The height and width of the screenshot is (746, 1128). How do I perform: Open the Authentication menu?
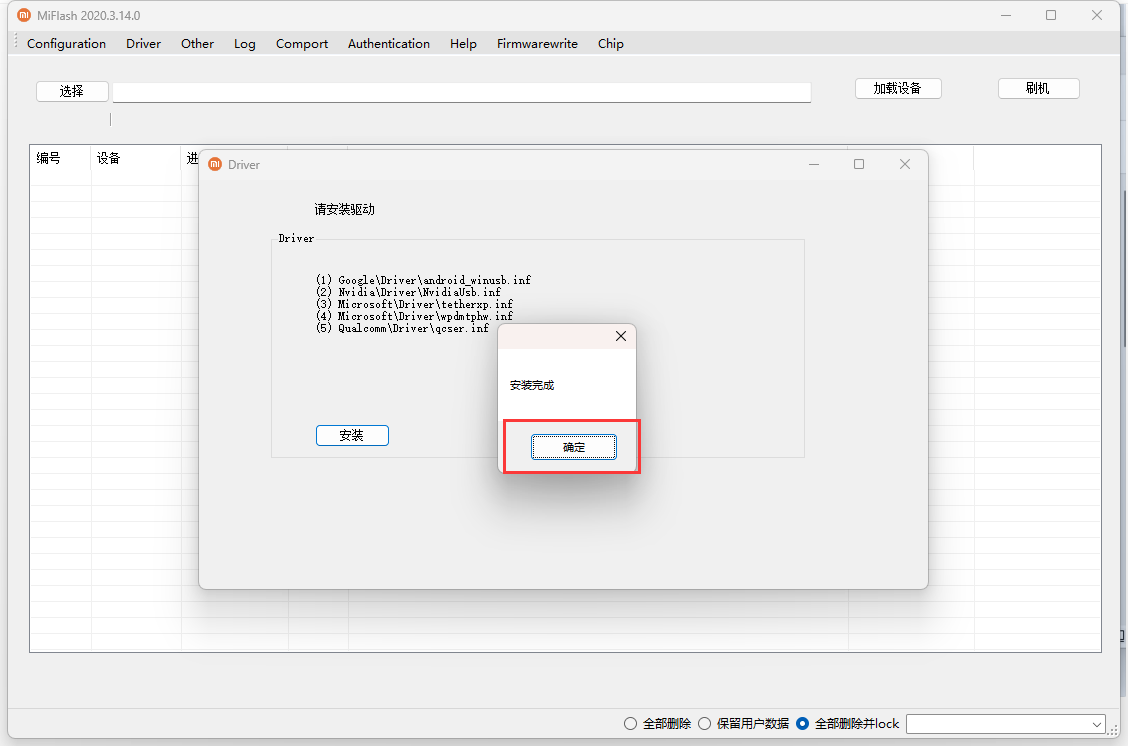[x=388, y=43]
